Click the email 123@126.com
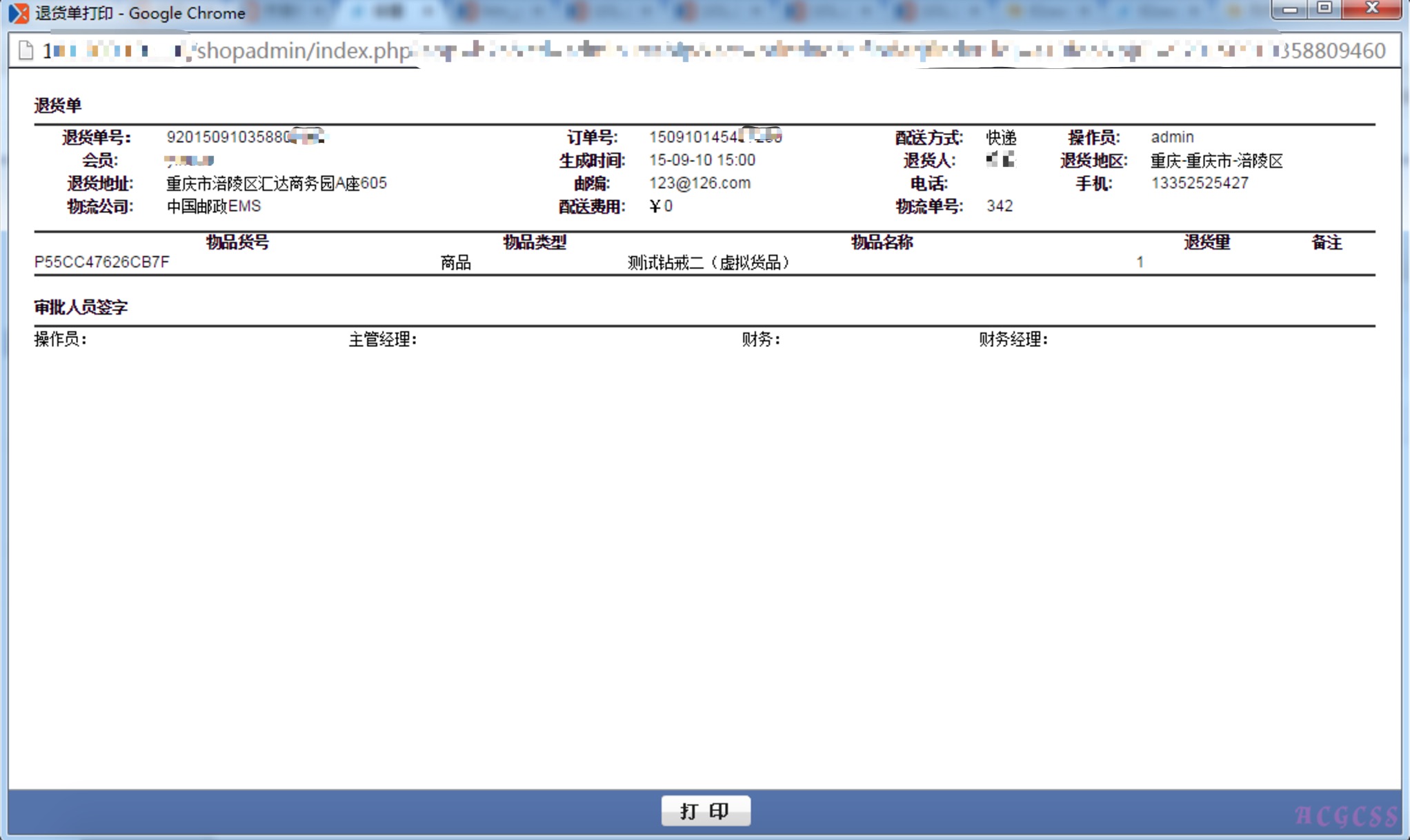 point(699,183)
